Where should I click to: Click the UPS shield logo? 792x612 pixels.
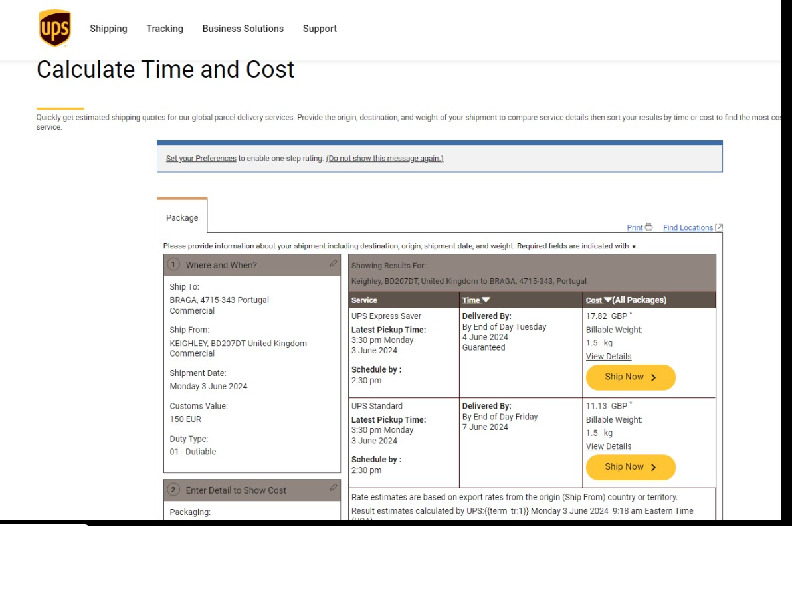[x=54, y=28]
